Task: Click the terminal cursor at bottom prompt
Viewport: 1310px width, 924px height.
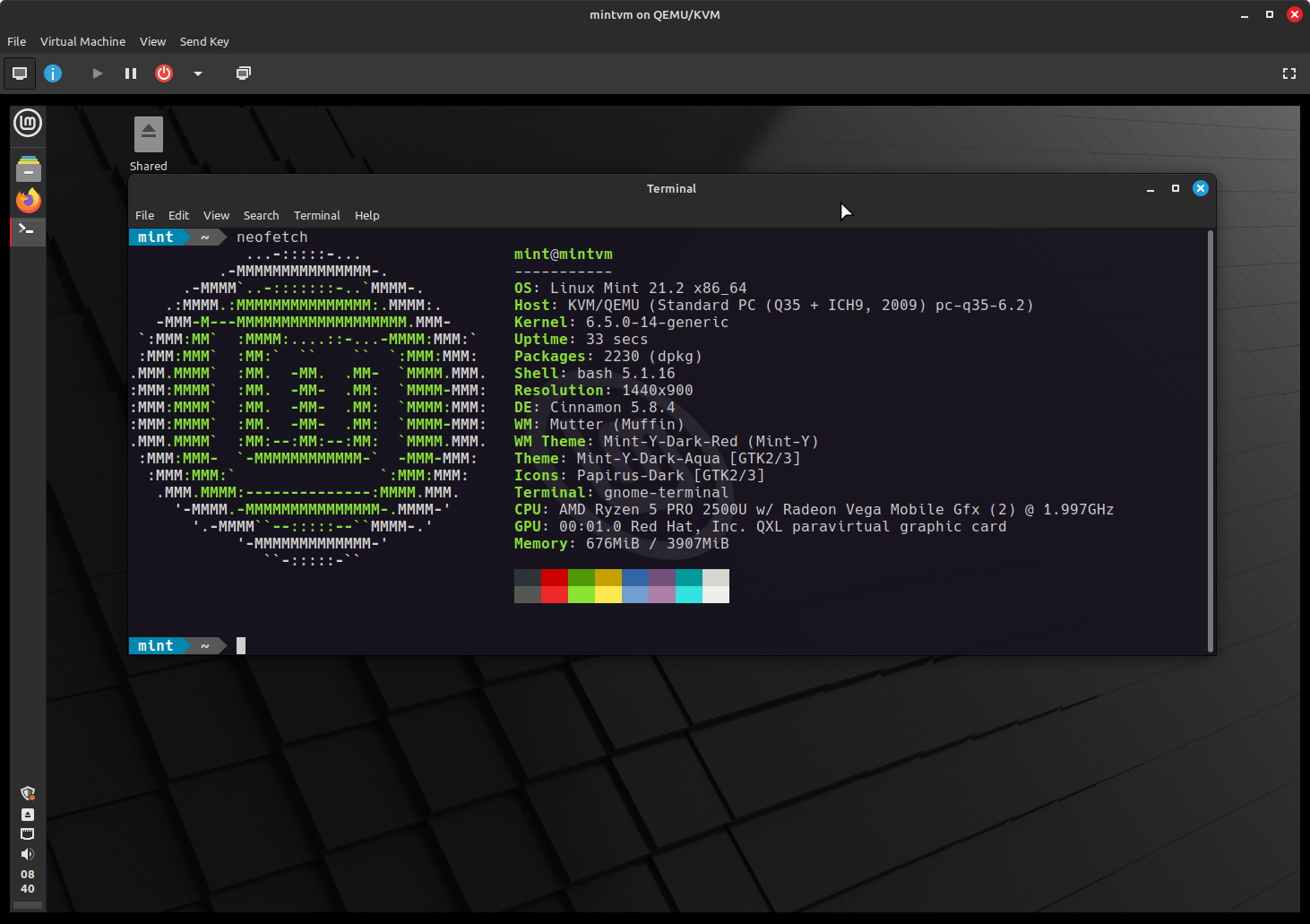Action: tap(241, 646)
